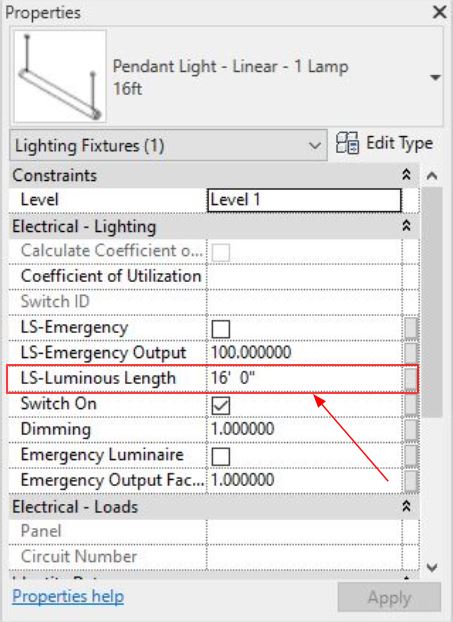Uncheck the Switch On checkbox
This screenshot has height=622, width=453.
pyautogui.click(x=221, y=405)
